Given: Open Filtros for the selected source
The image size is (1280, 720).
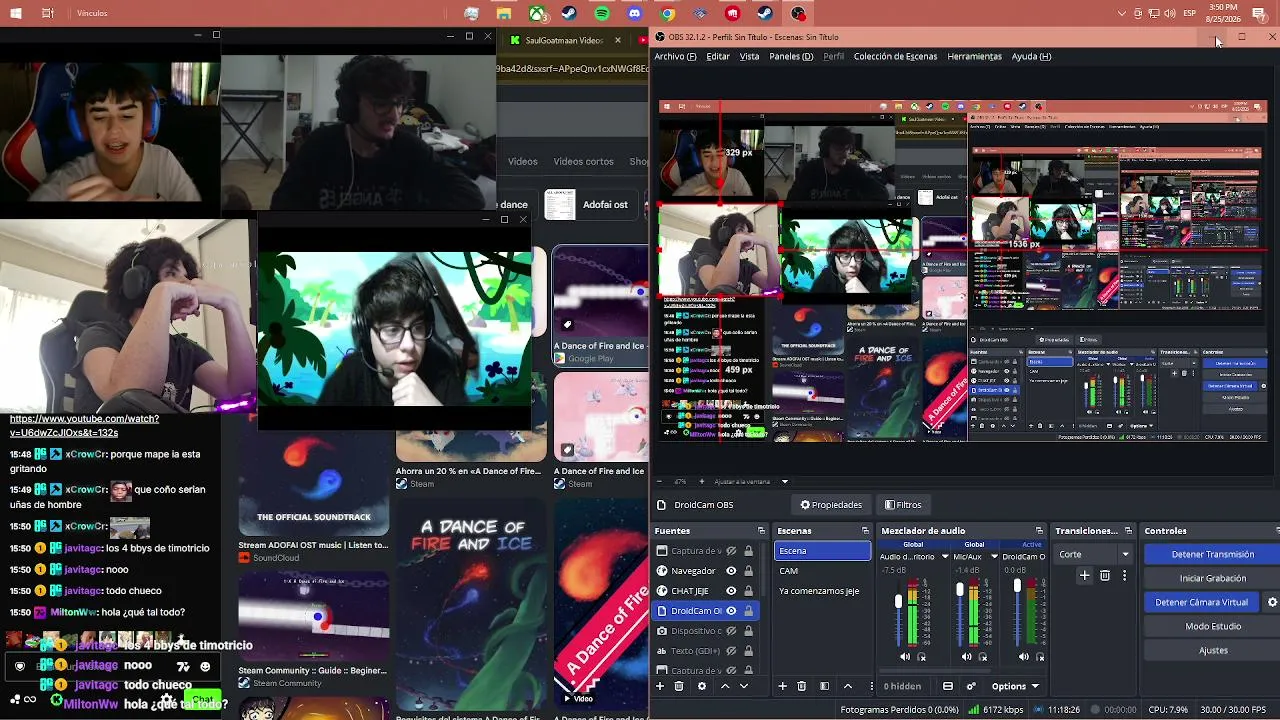Looking at the screenshot, I should (903, 505).
